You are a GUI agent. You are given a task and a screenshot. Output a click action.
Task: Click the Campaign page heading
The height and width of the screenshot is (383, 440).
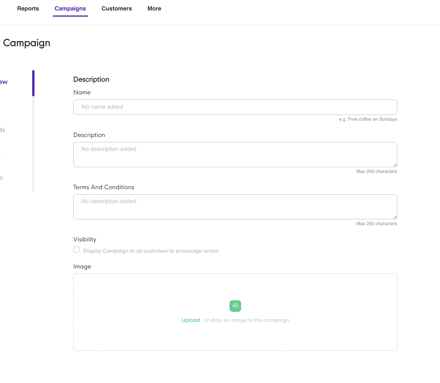[26, 43]
